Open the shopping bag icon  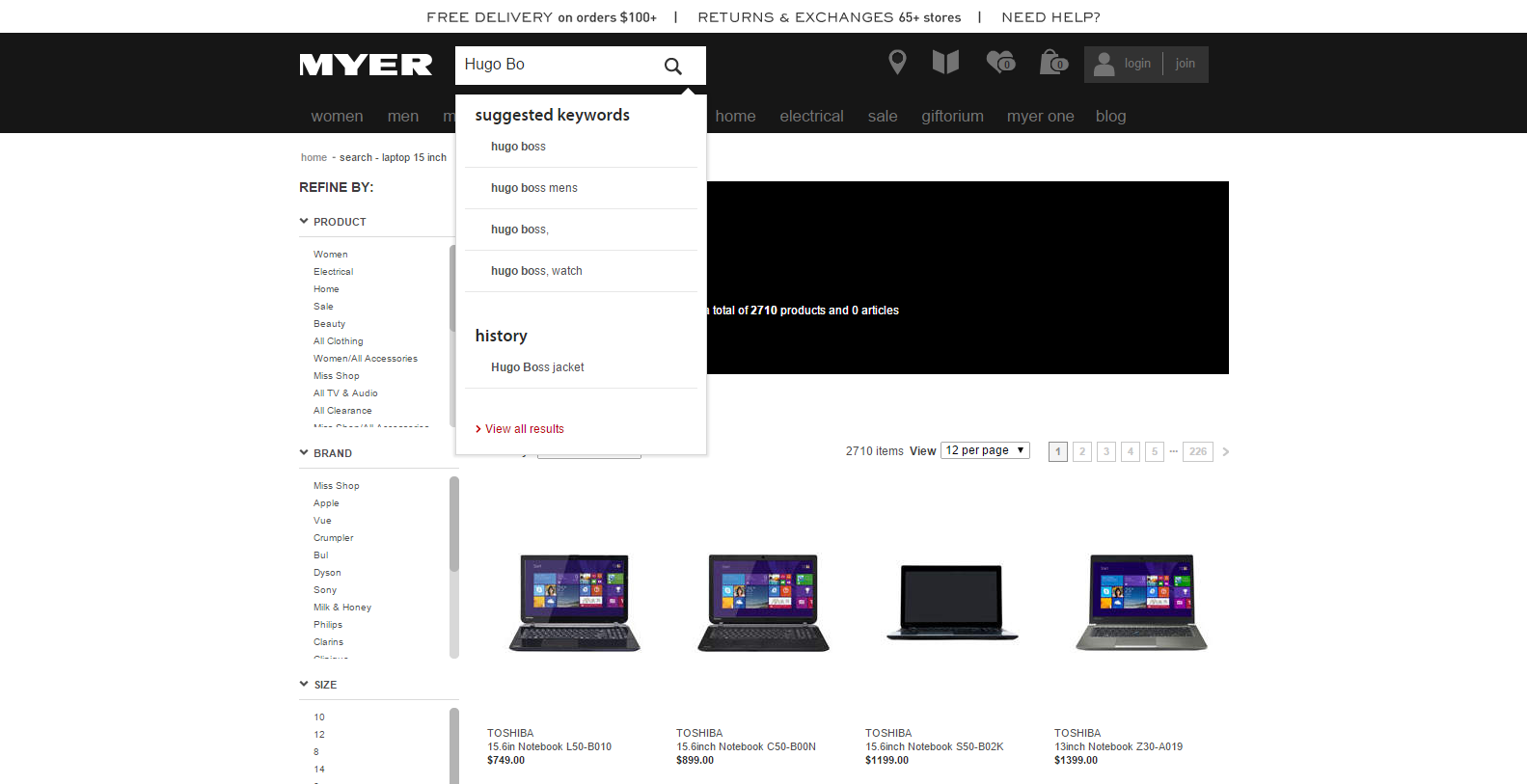point(1053,63)
